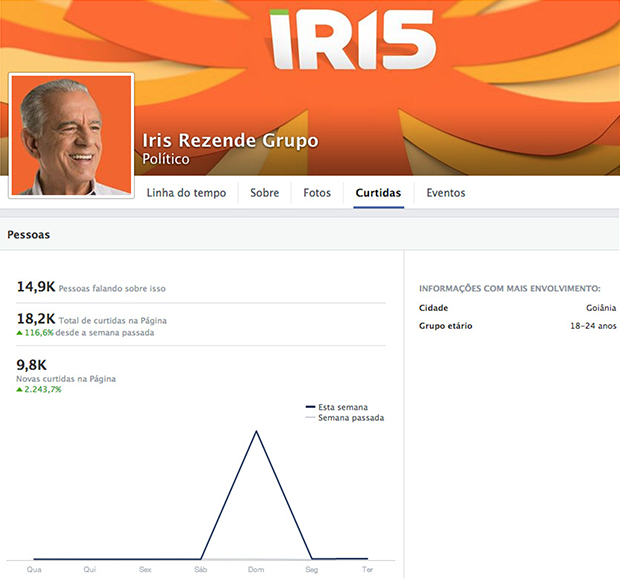The image size is (620, 579).
Task: Click the 18-24 anos value
Action: click(593, 326)
